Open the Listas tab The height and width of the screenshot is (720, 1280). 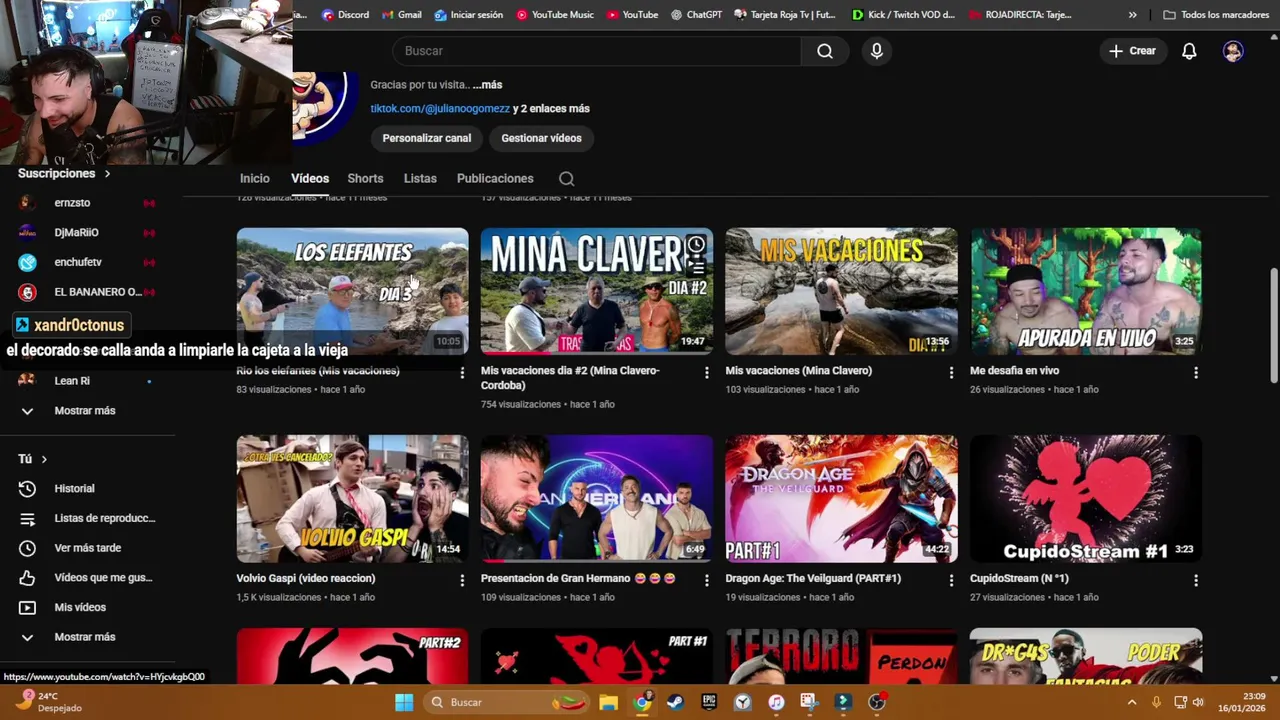coord(420,178)
